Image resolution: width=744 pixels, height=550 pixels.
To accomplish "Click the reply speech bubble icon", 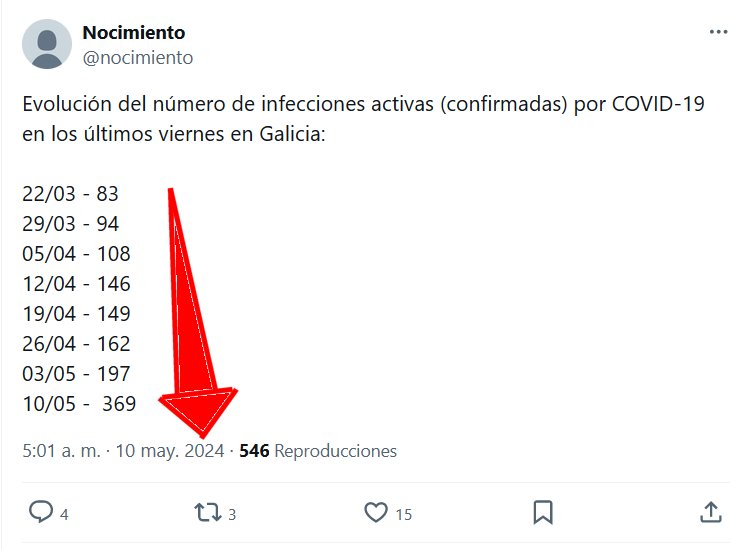I will 41,513.
